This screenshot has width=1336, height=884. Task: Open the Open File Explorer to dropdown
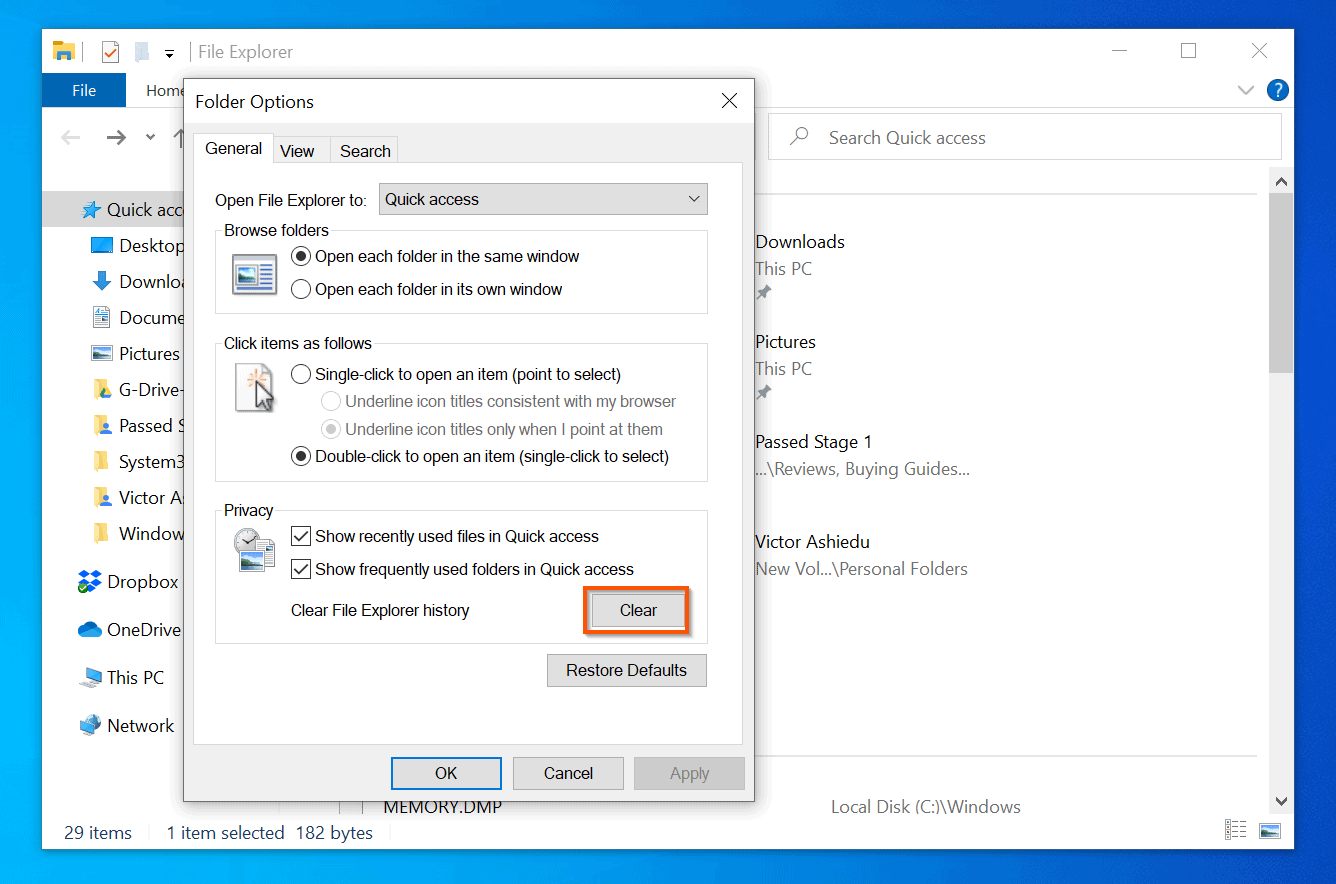pos(694,199)
